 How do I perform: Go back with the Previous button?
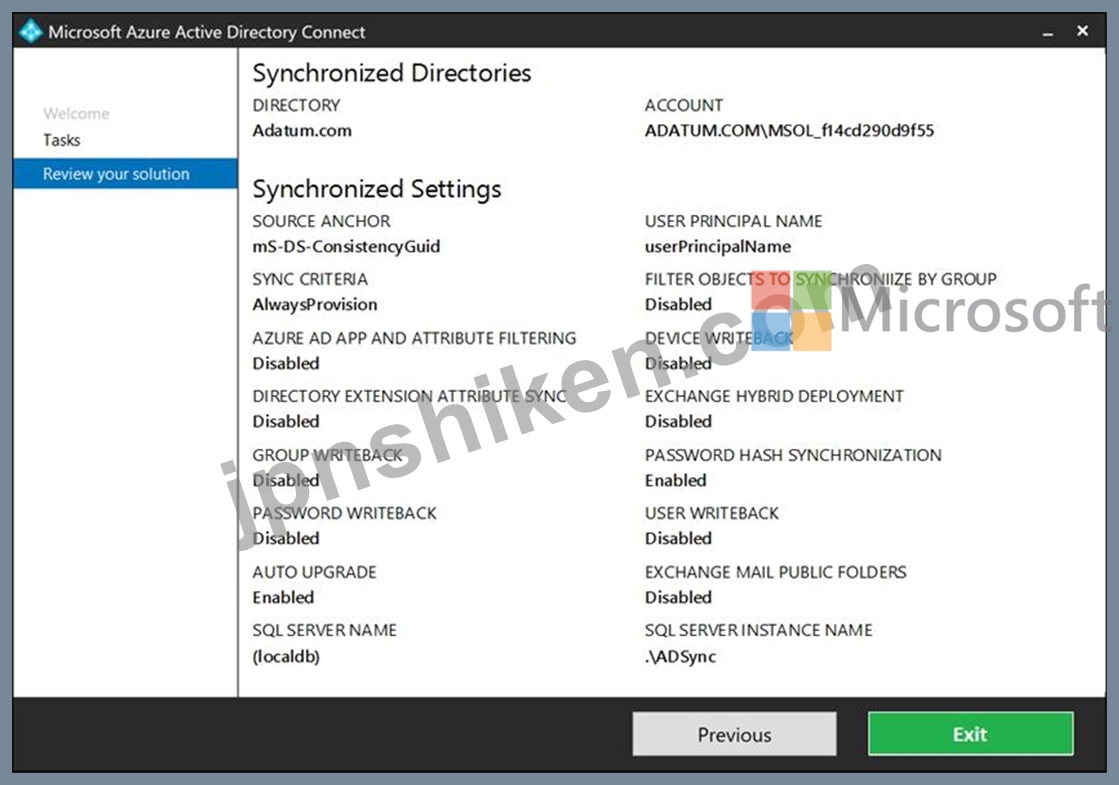(x=734, y=734)
